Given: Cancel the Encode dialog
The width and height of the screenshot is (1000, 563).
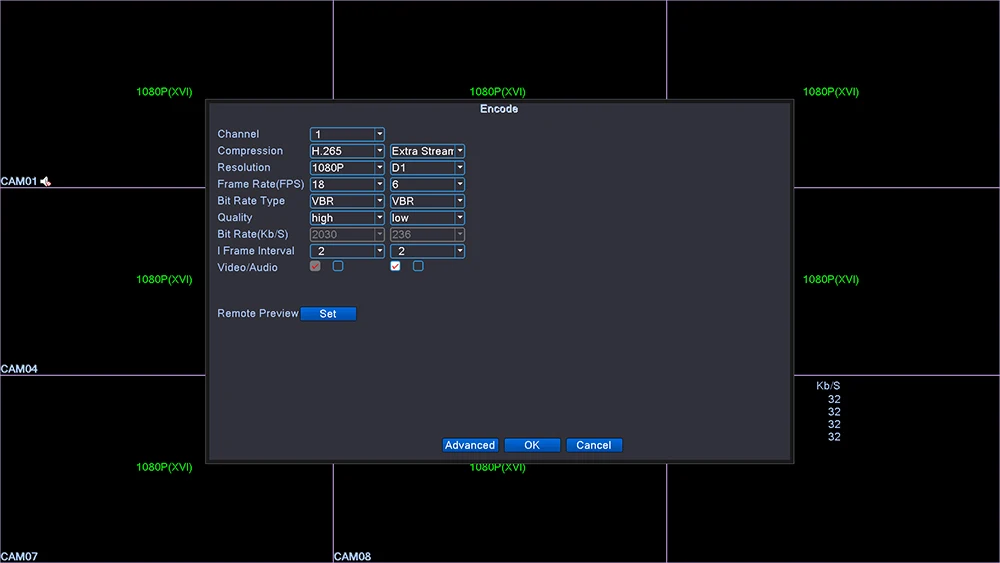Looking at the screenshot, I should [x=594, y=445].
